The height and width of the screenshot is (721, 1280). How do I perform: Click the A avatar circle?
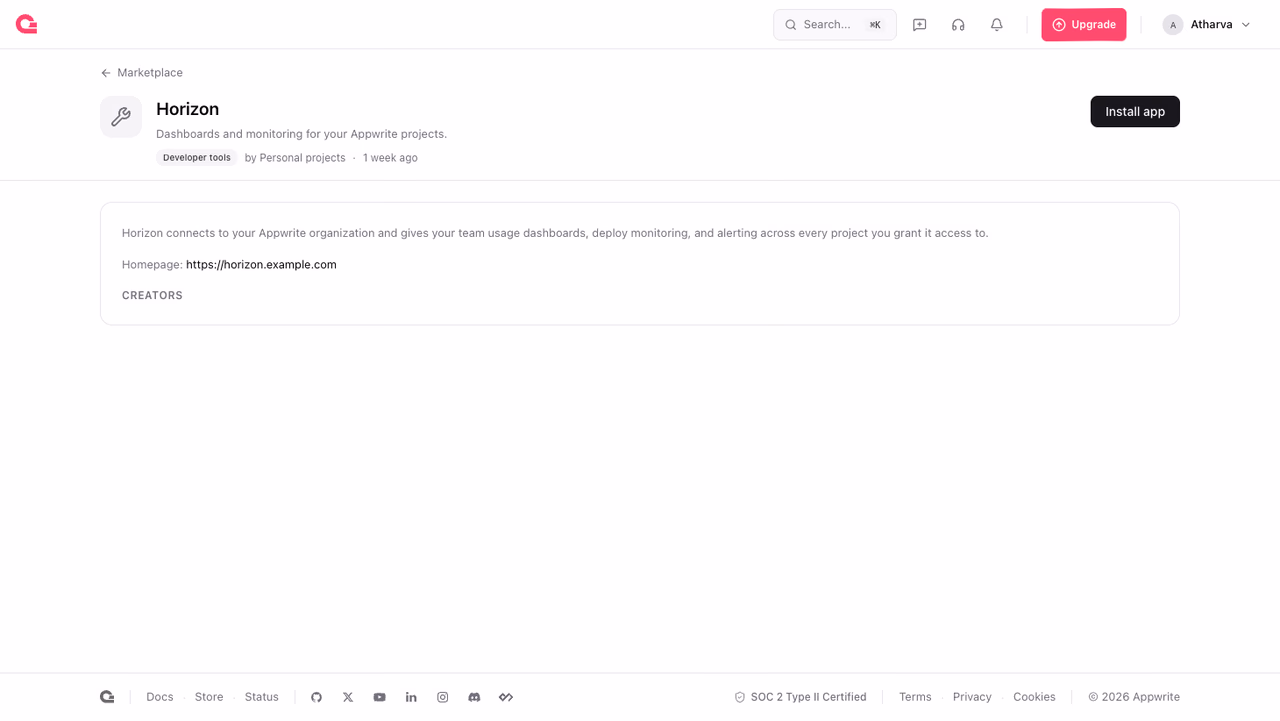(x=1173, y=25)
